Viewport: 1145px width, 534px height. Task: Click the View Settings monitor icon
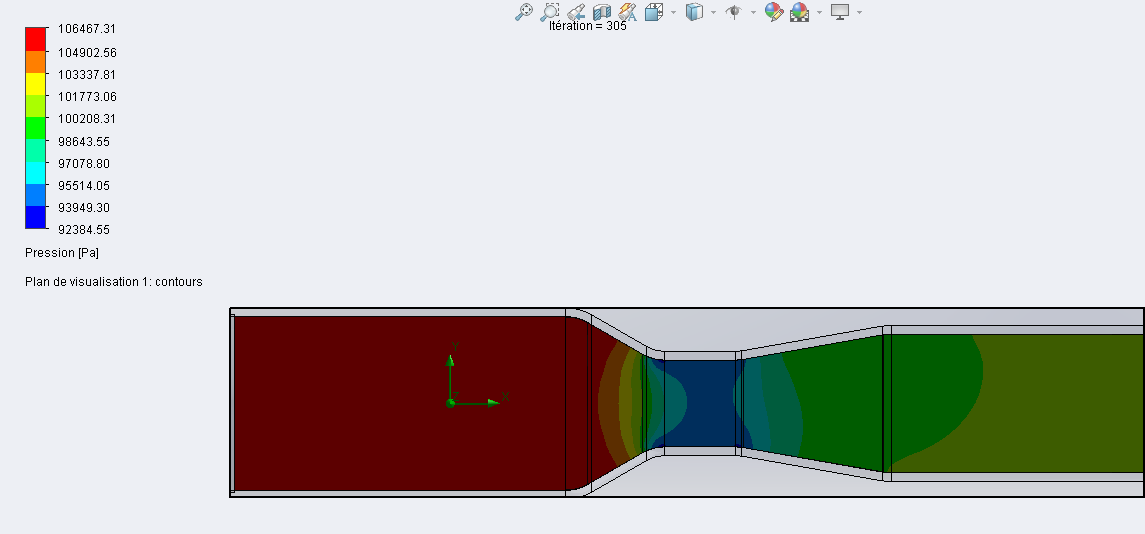pos(840,12)
